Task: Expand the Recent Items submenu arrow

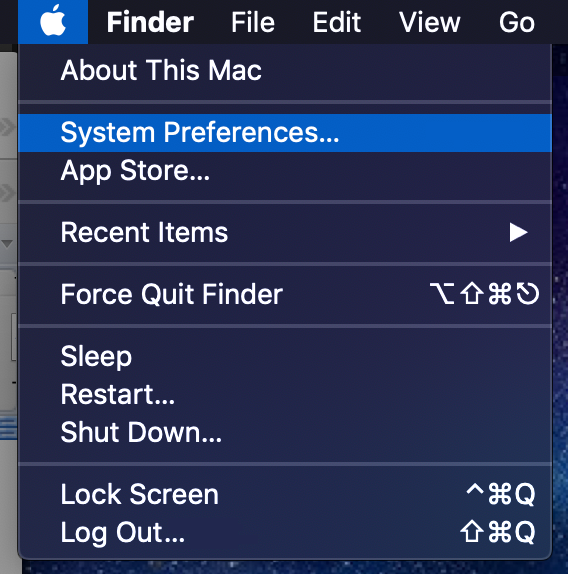Action: click(518, 233)
